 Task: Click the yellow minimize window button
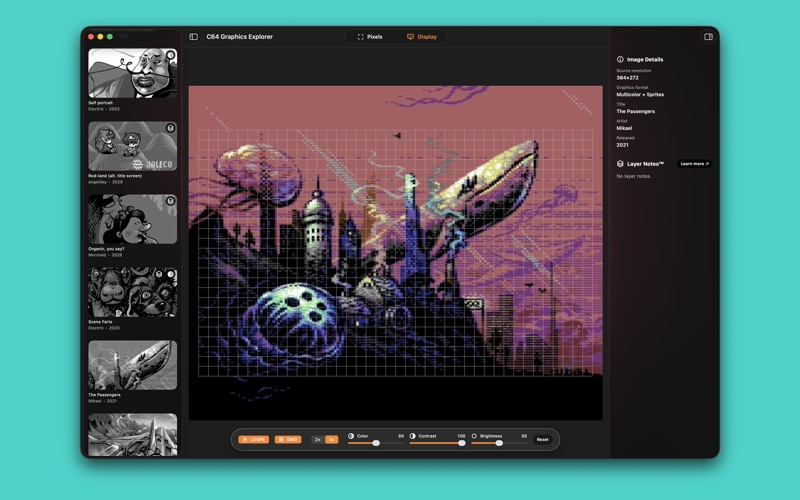100,37
